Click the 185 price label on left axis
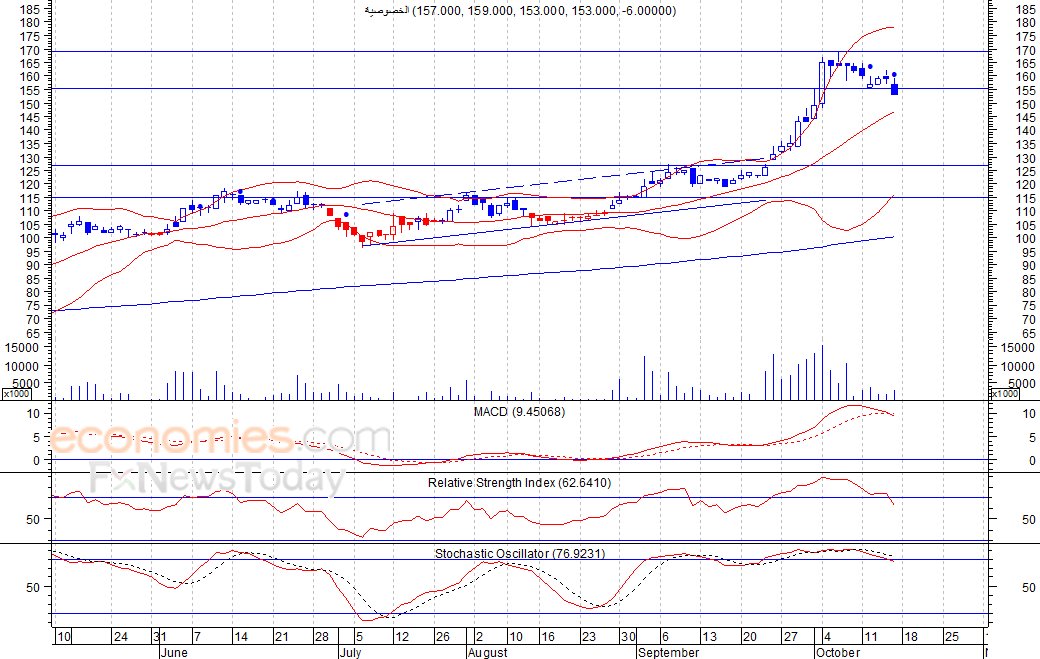 (30, 9)
